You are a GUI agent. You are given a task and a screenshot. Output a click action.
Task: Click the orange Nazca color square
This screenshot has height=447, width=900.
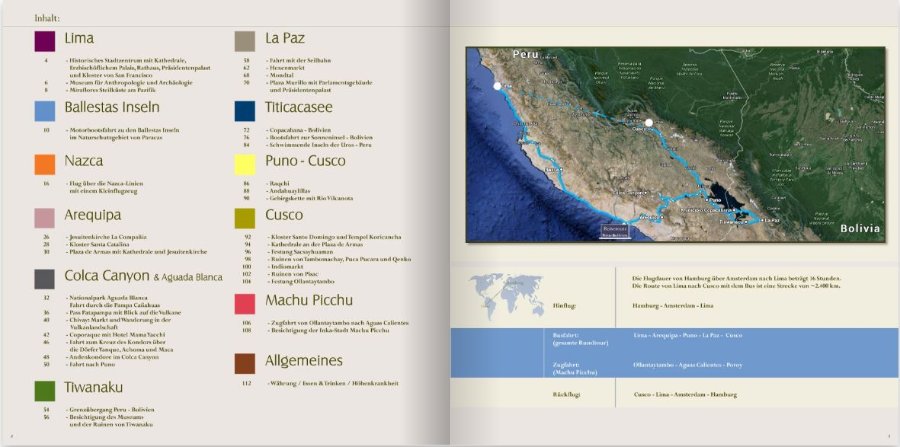45,164
